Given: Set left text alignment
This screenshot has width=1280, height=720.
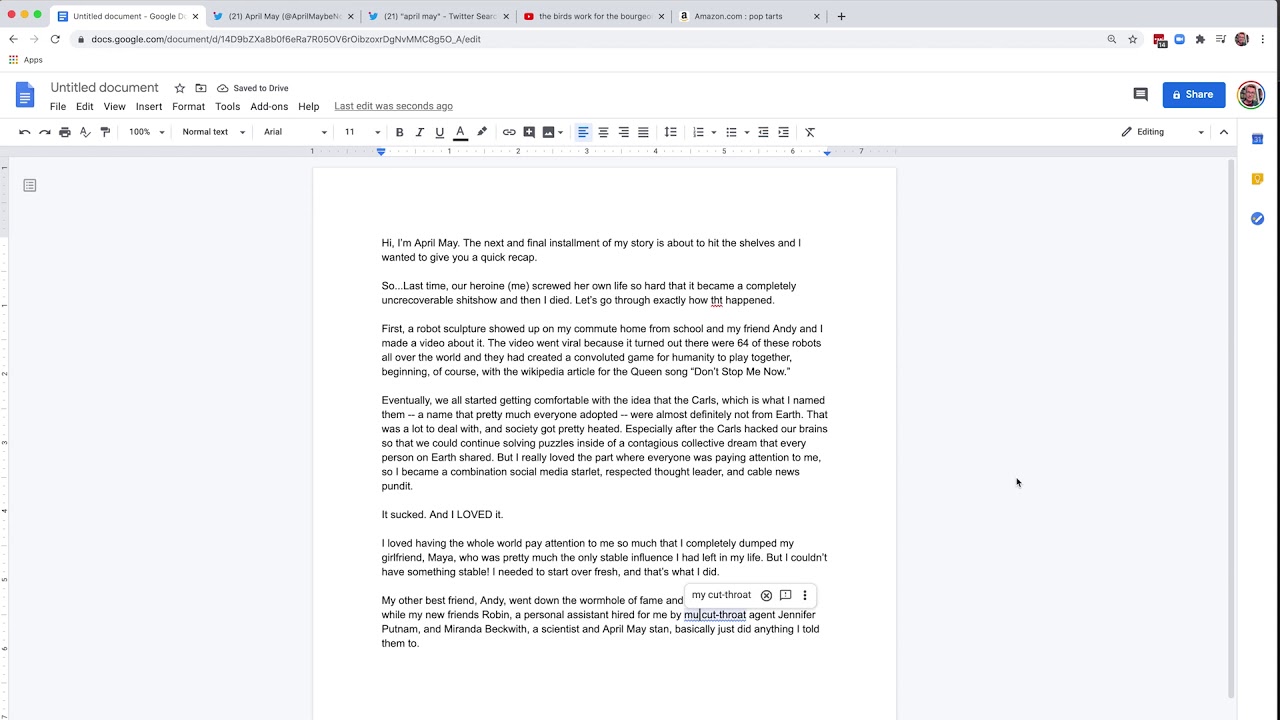Looking at the screenshot, I should click(x=583, y=132).
